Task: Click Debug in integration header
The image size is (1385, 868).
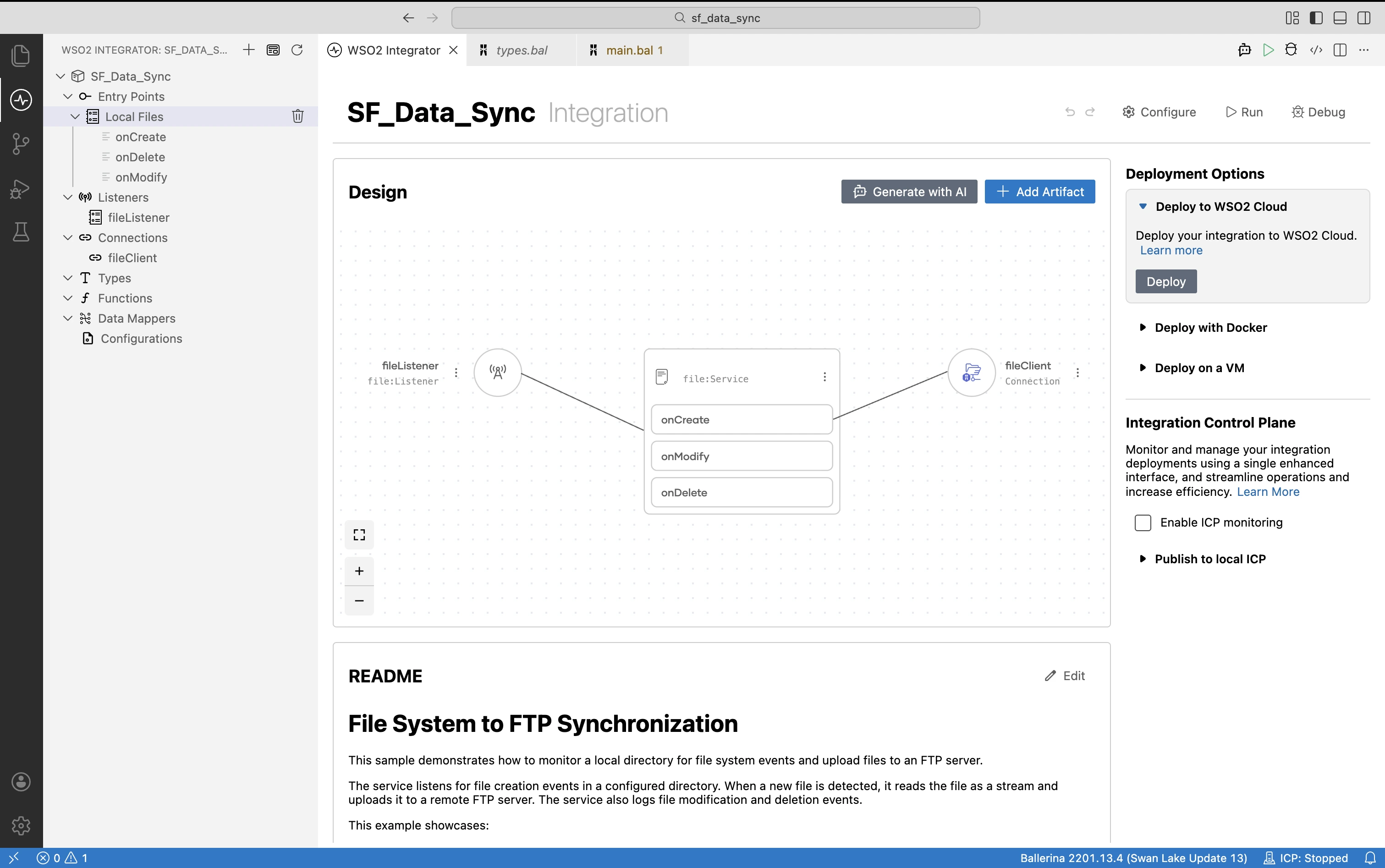Action: (1318, 112)
